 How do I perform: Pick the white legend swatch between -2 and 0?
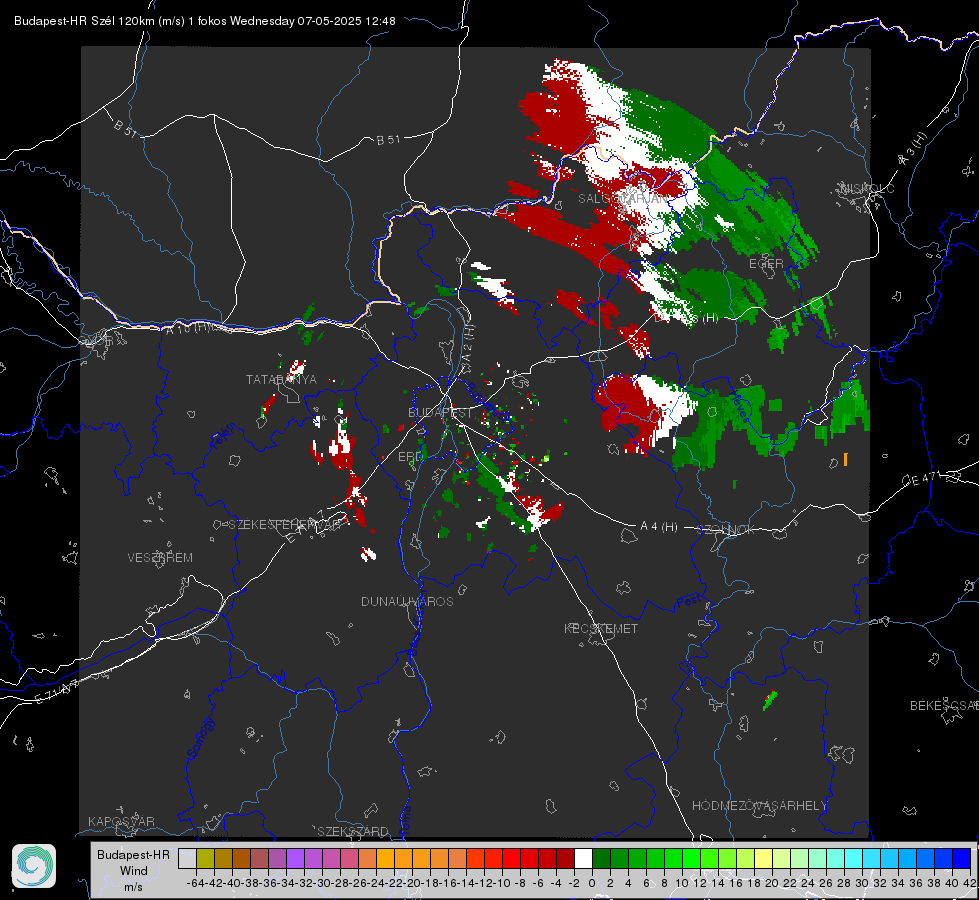point(583,859)
